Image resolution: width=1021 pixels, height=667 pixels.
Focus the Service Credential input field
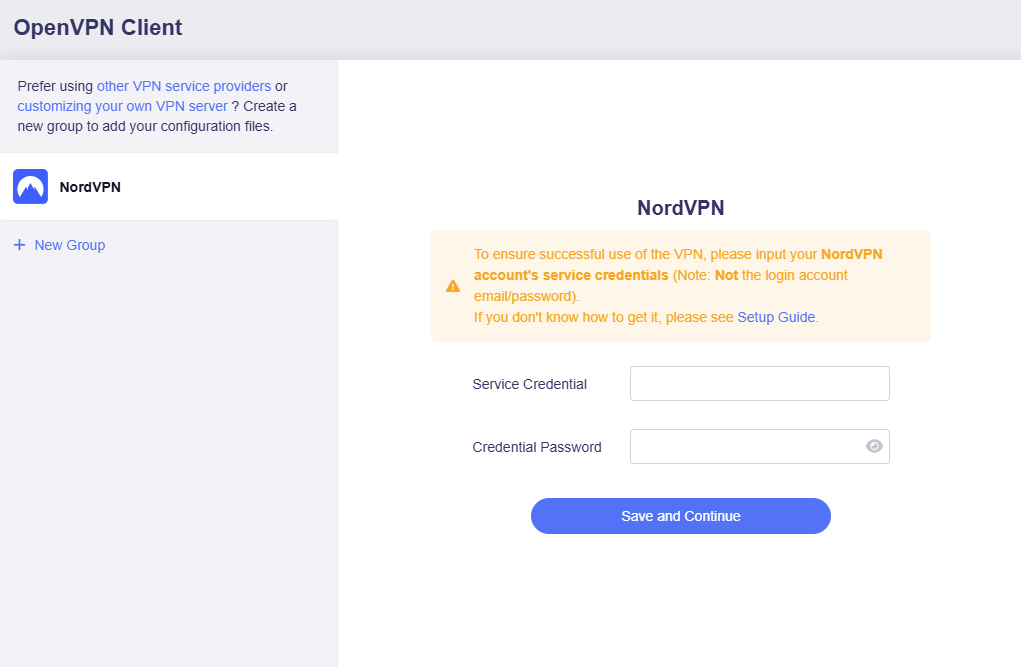tap(759, 384)
